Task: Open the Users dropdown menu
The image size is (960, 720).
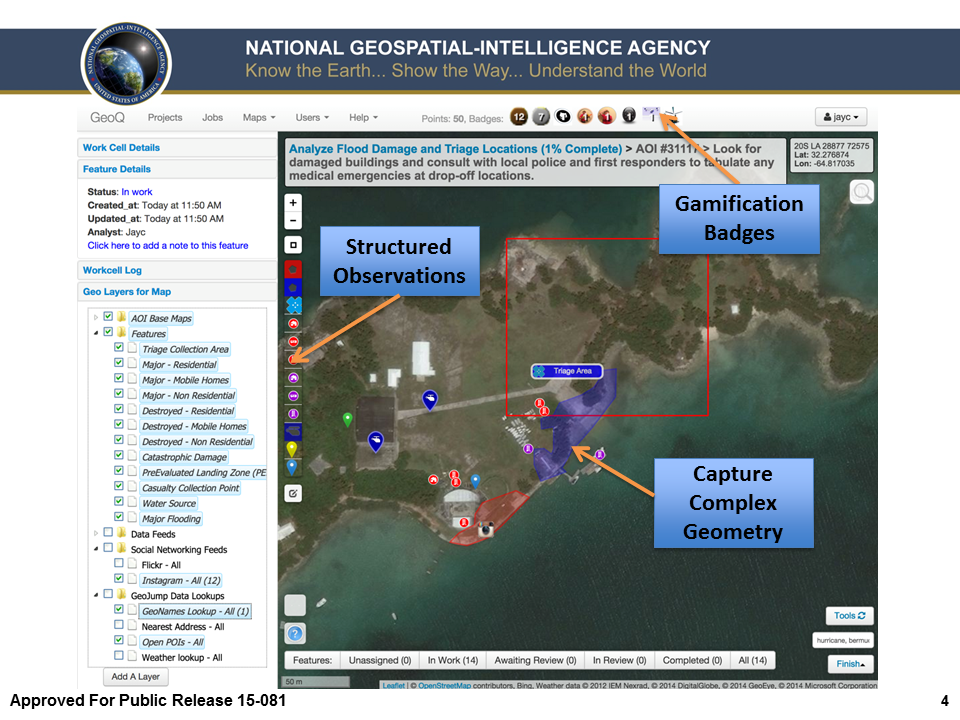Action: (312, 118)
